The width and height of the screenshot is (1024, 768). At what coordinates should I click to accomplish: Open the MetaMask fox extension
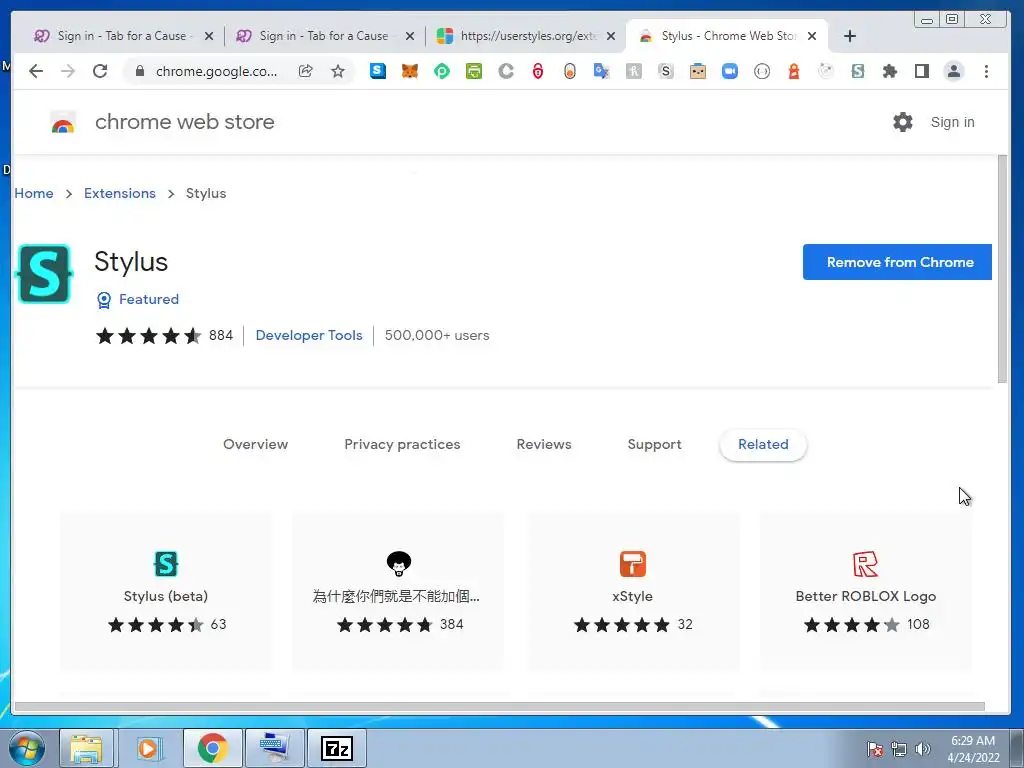[409, 71]
